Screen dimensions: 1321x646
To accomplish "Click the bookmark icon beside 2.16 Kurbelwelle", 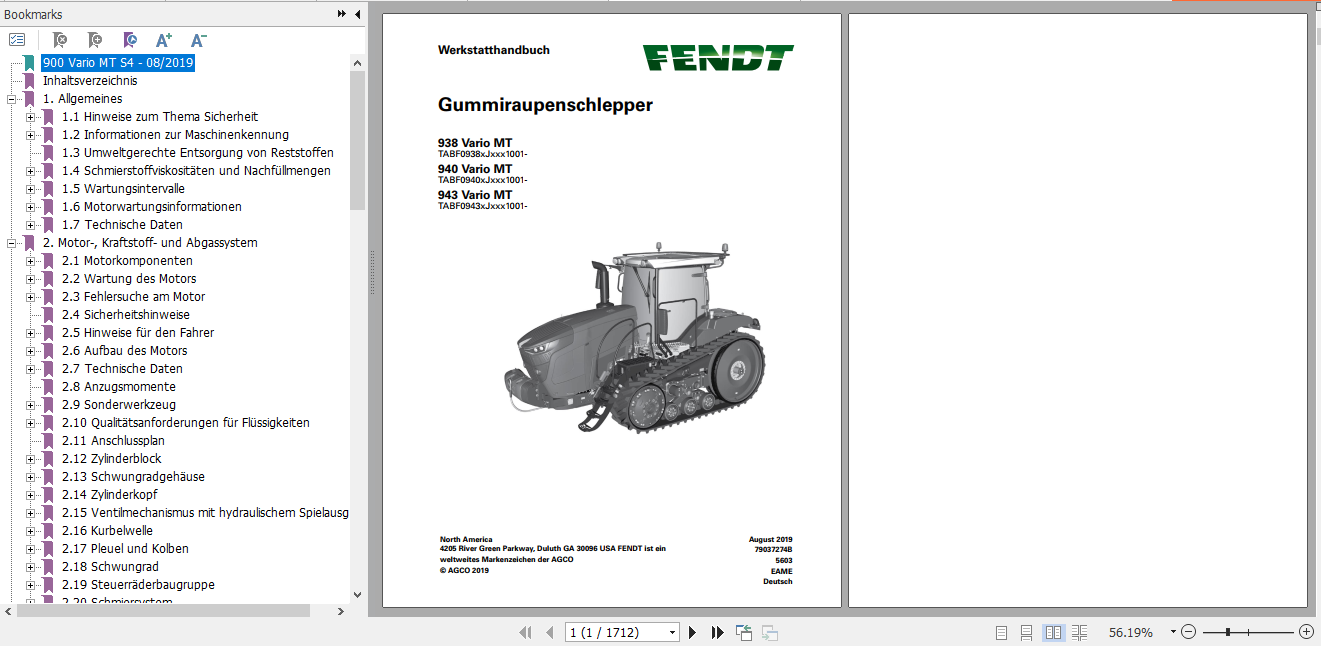I will (x=48, y=531).
